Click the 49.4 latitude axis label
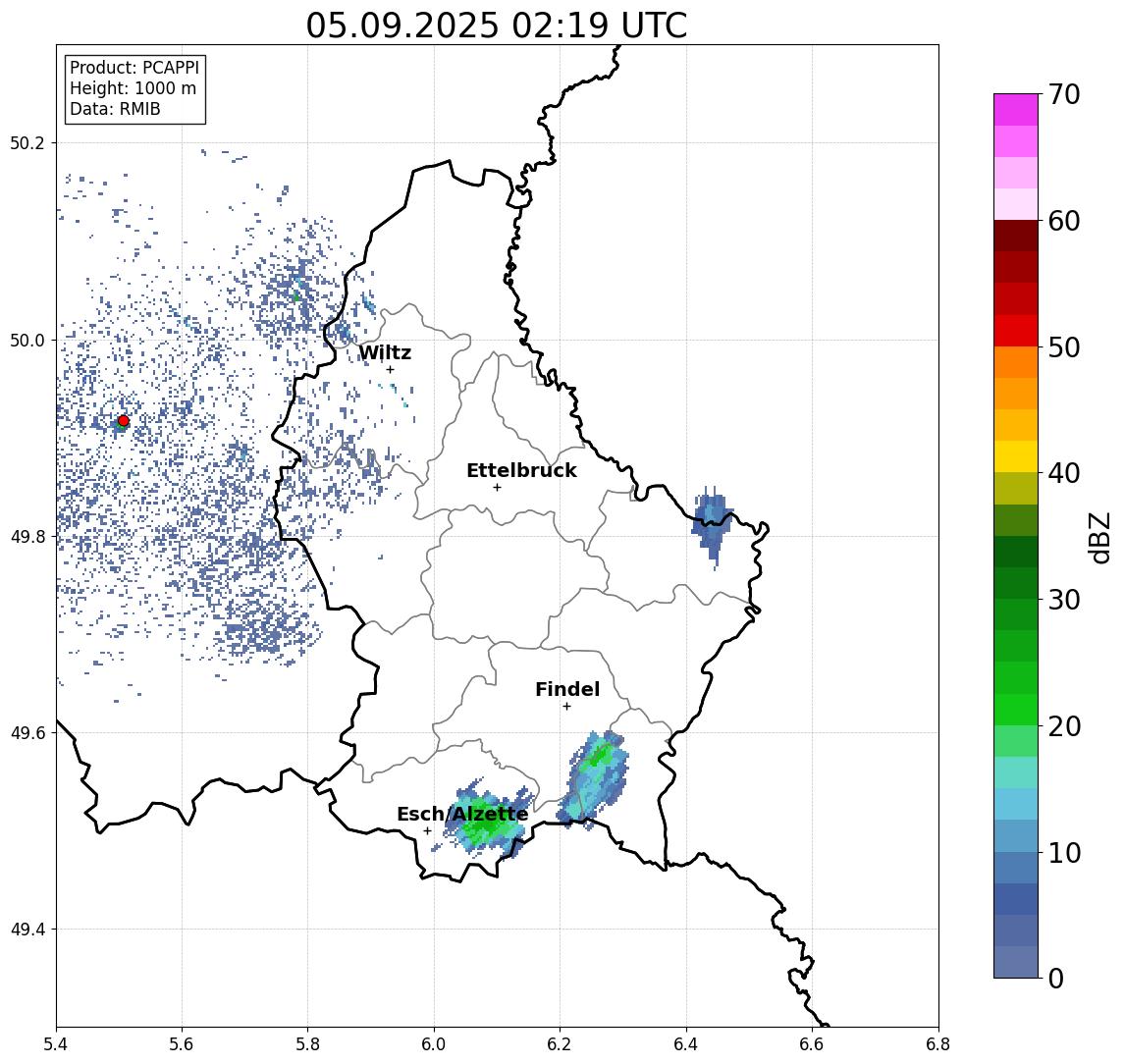 [27, 930]
